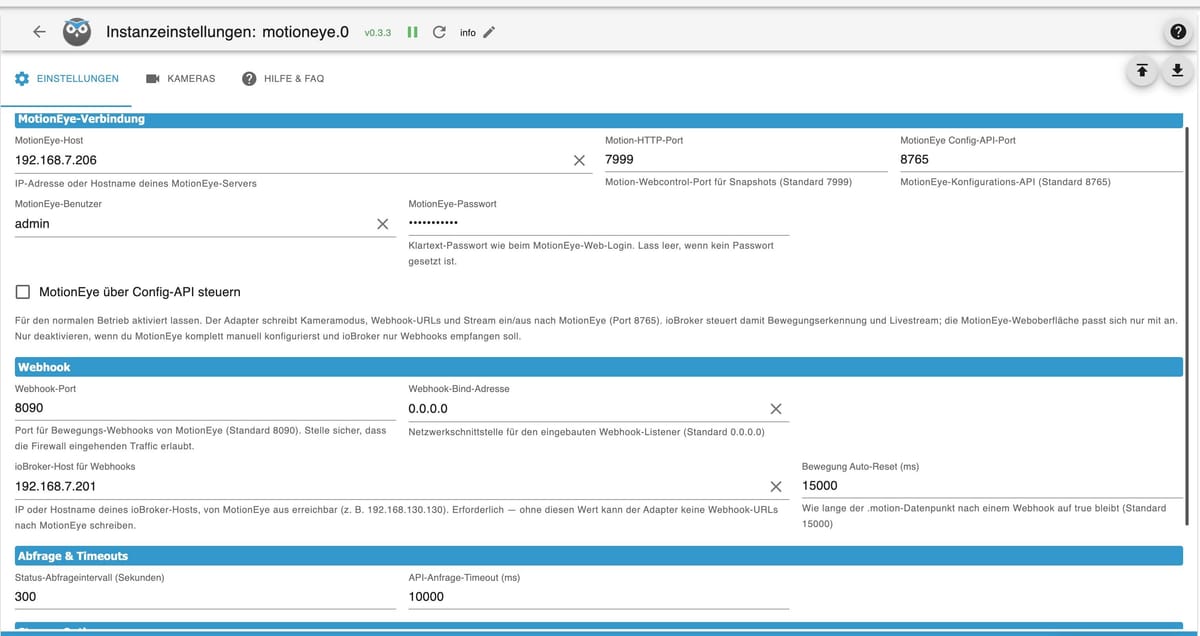Click the MotionEye-Verbindung section header
The image size is (1200, 636).
[x=599, y=119]
